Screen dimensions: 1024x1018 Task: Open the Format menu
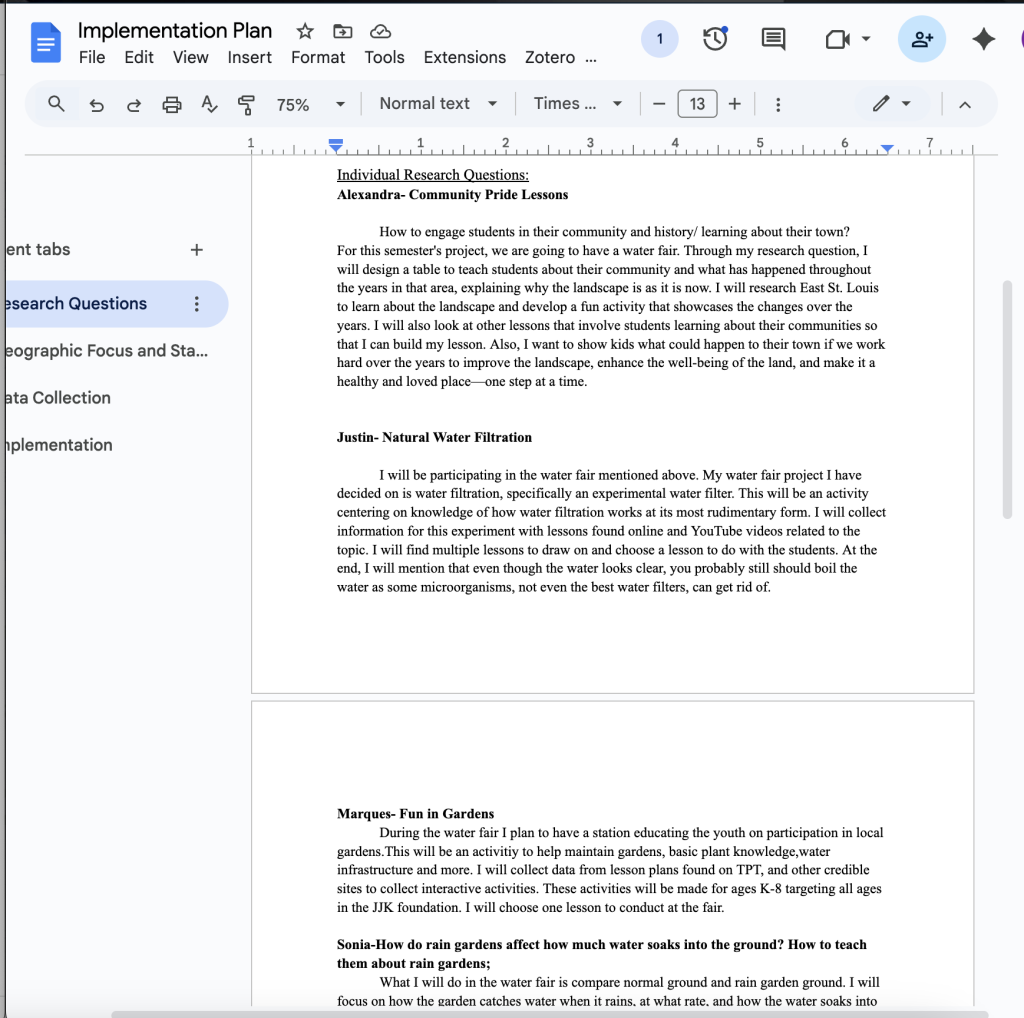[318, 57]
